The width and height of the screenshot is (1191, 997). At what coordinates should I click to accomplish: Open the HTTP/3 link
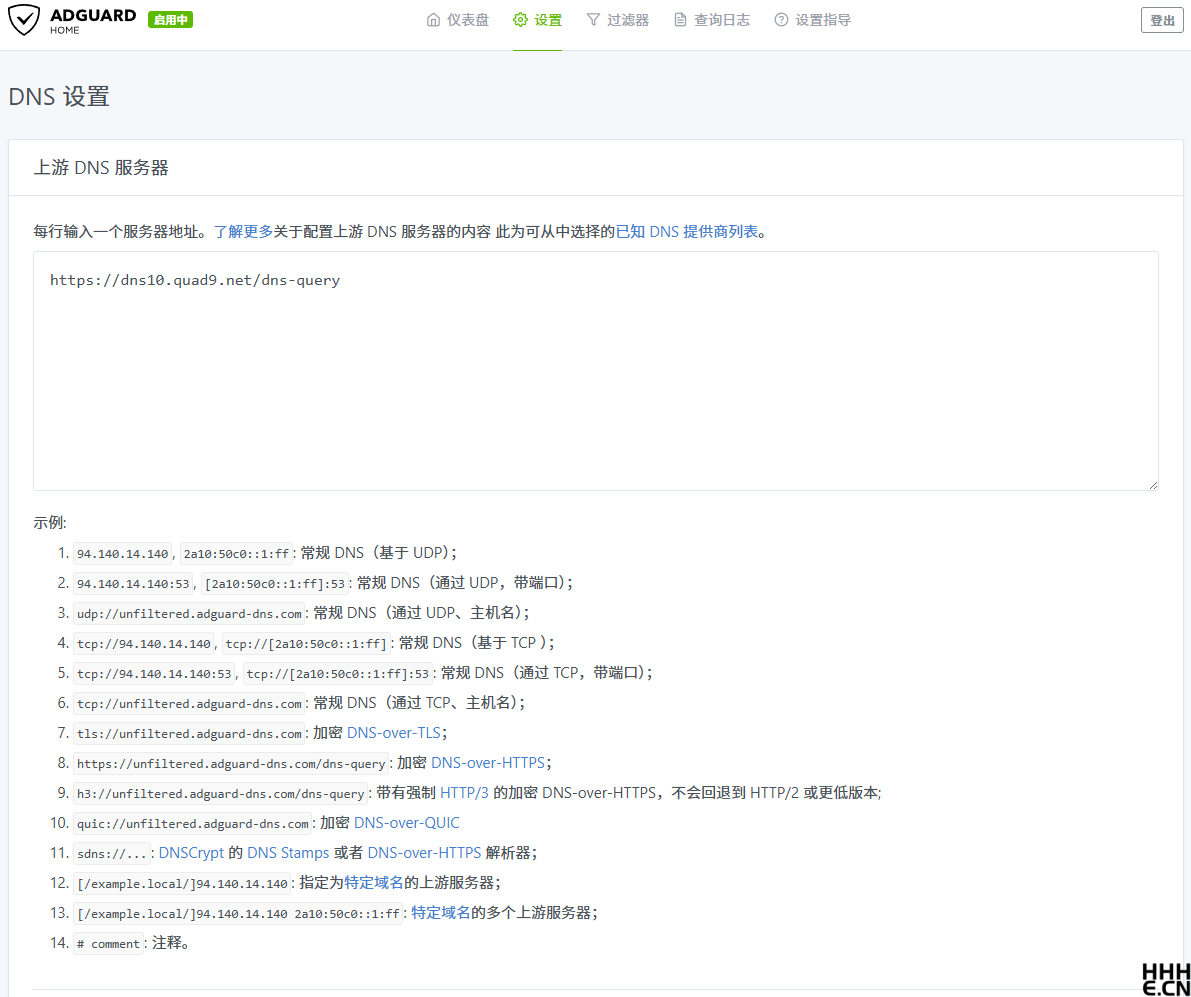[x=464, y=793]
